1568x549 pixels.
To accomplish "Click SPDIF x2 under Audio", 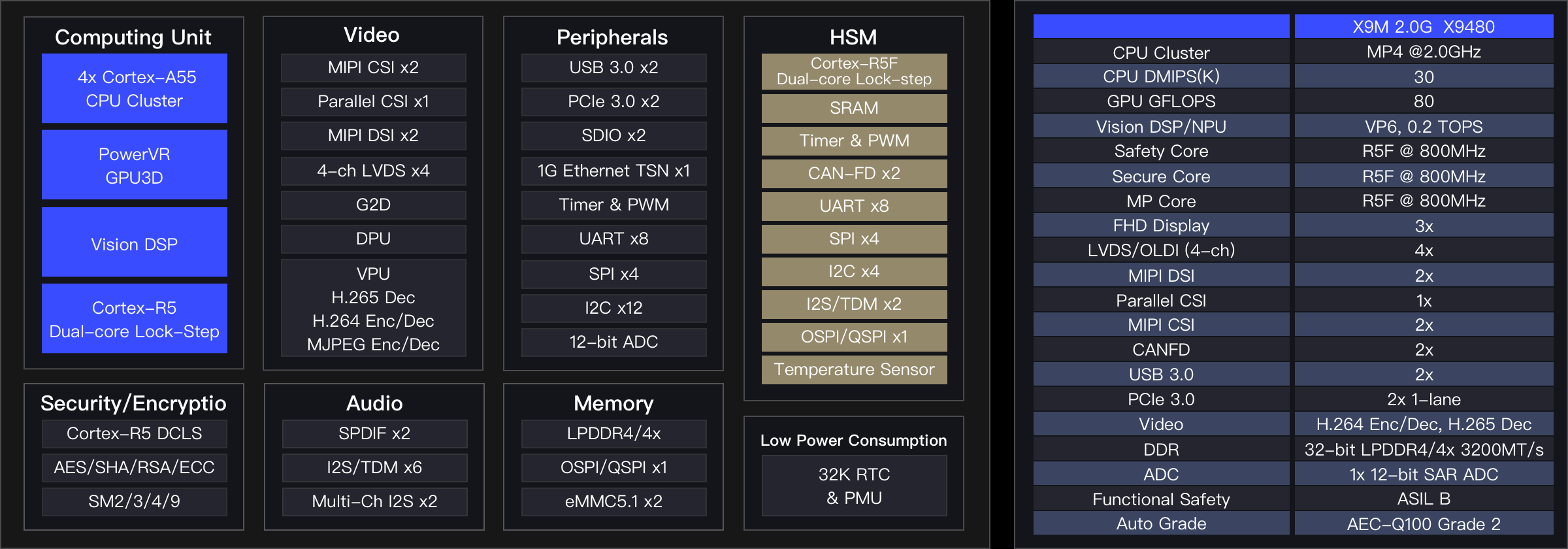I will click(374, 433).
